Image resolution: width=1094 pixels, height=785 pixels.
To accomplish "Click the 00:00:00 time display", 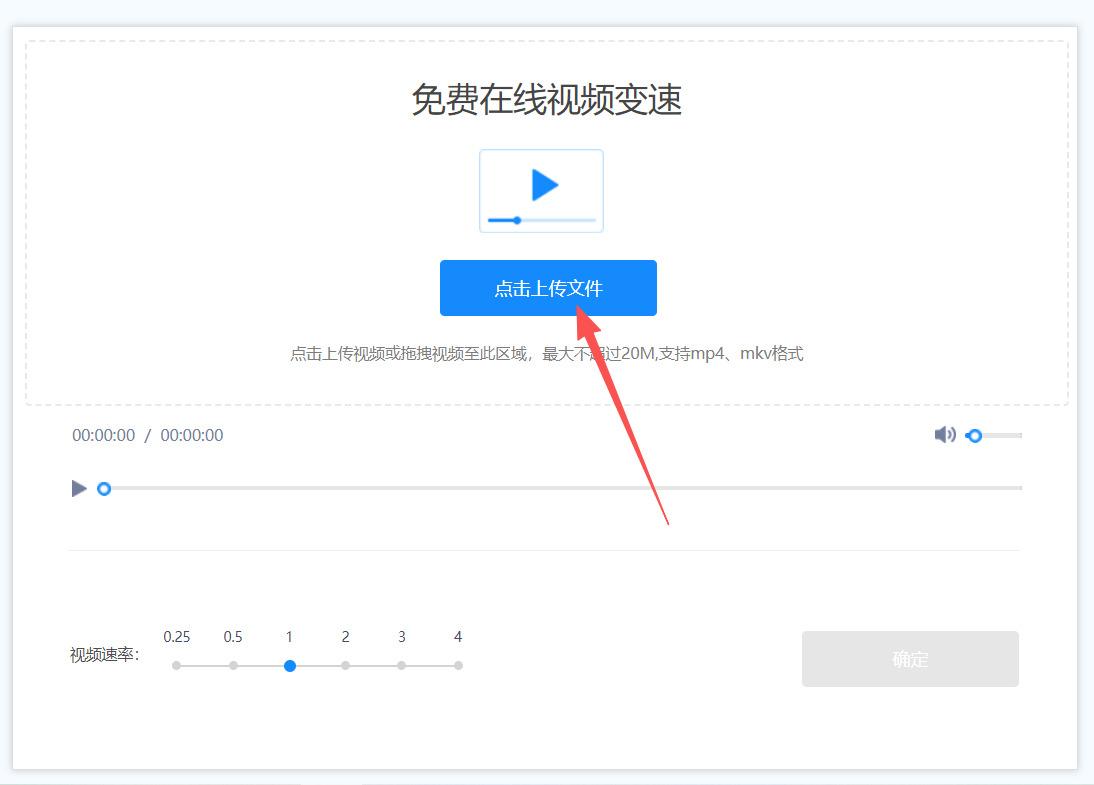I will pyautogui.click(x=103, y=435).
